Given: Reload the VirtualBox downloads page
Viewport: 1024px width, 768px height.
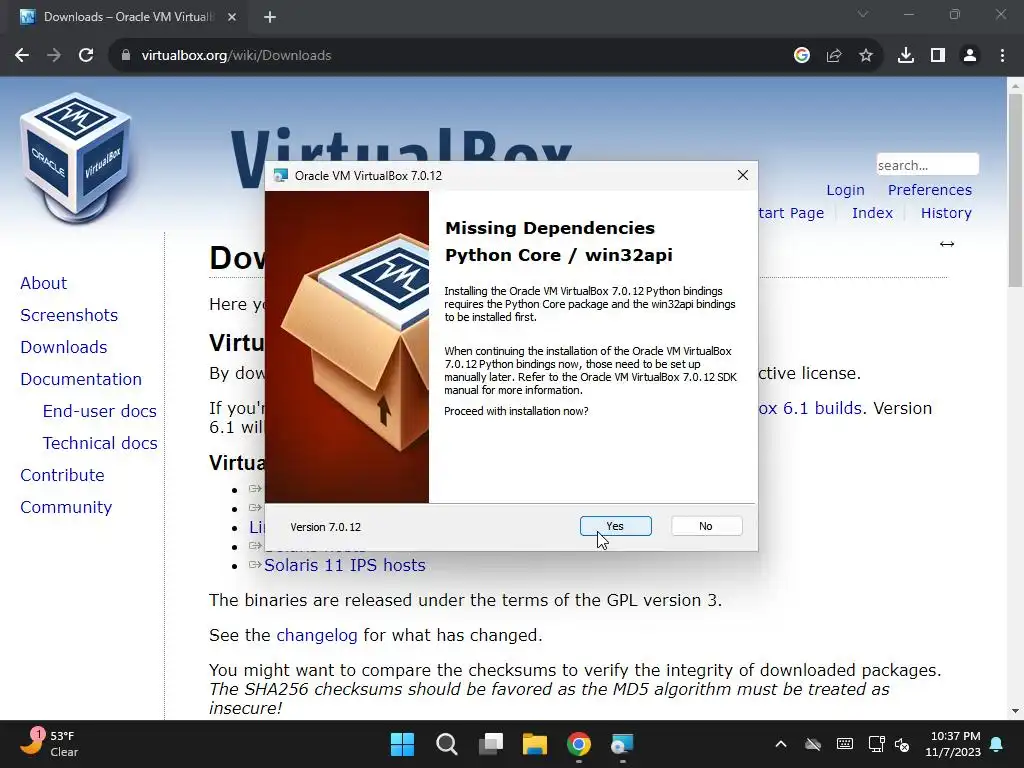Looking at the screenshot, I should click(x=86, y=56).
